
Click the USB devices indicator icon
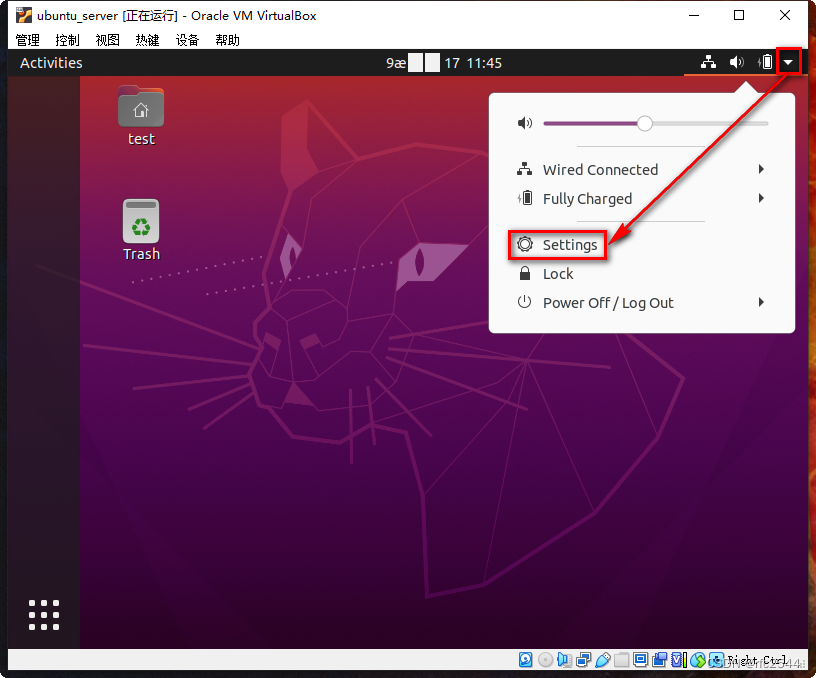point(603,660)
